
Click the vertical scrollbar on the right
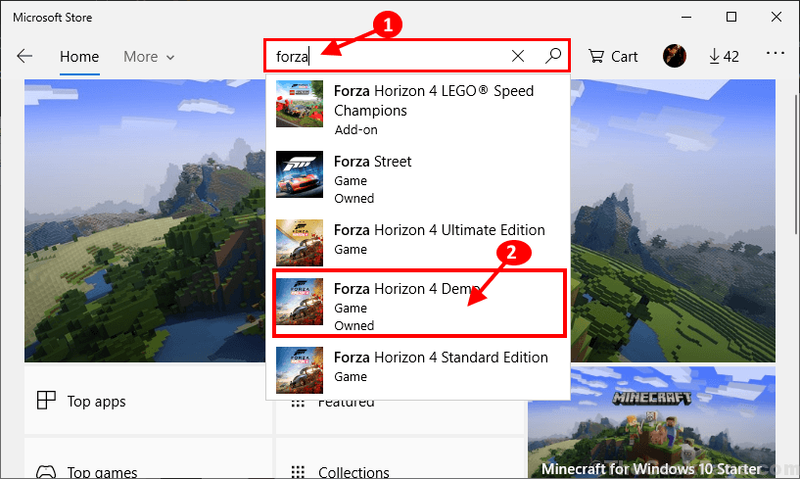(x=796, y=163)
